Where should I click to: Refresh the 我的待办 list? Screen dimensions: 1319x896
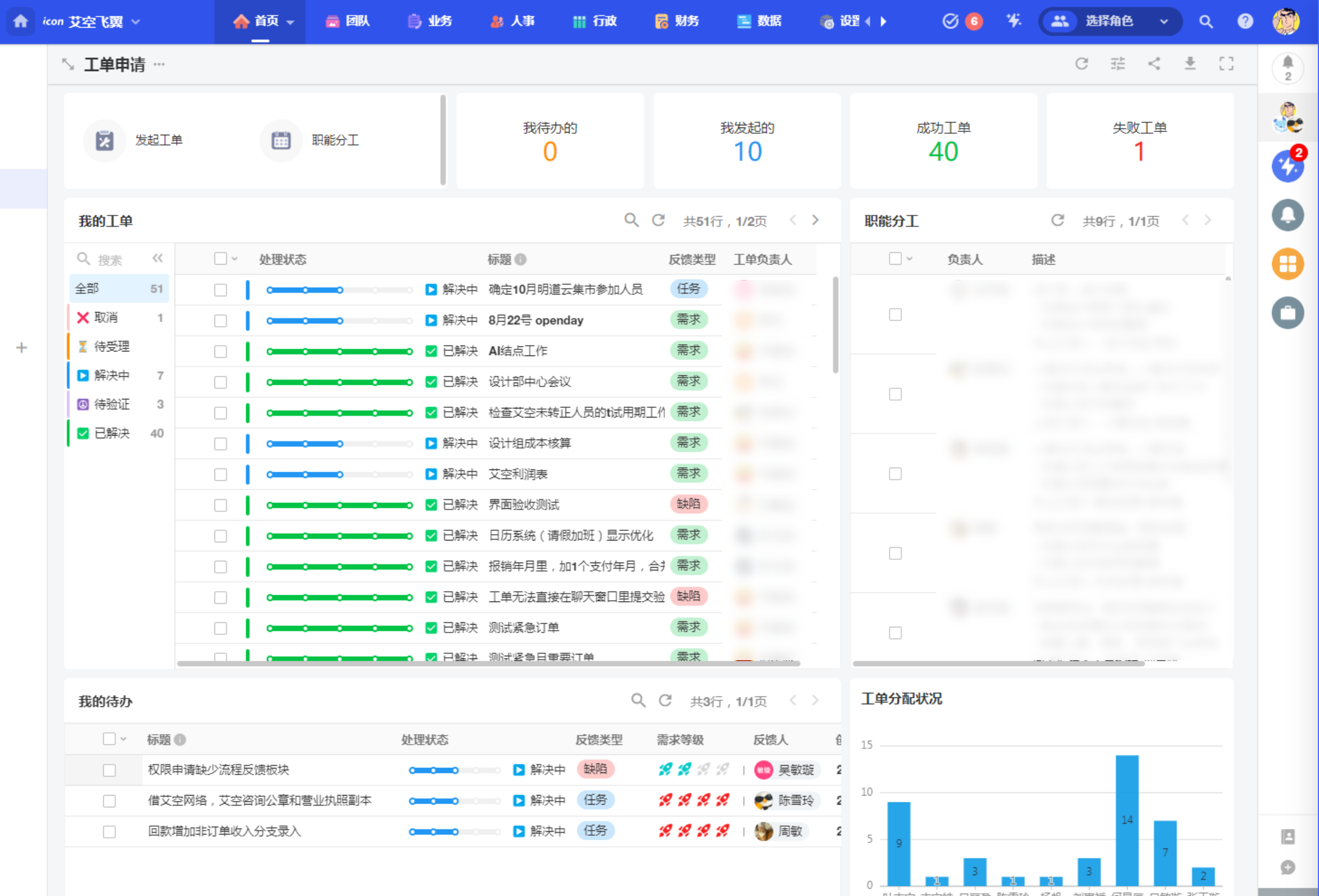click(x=665, y=700)
